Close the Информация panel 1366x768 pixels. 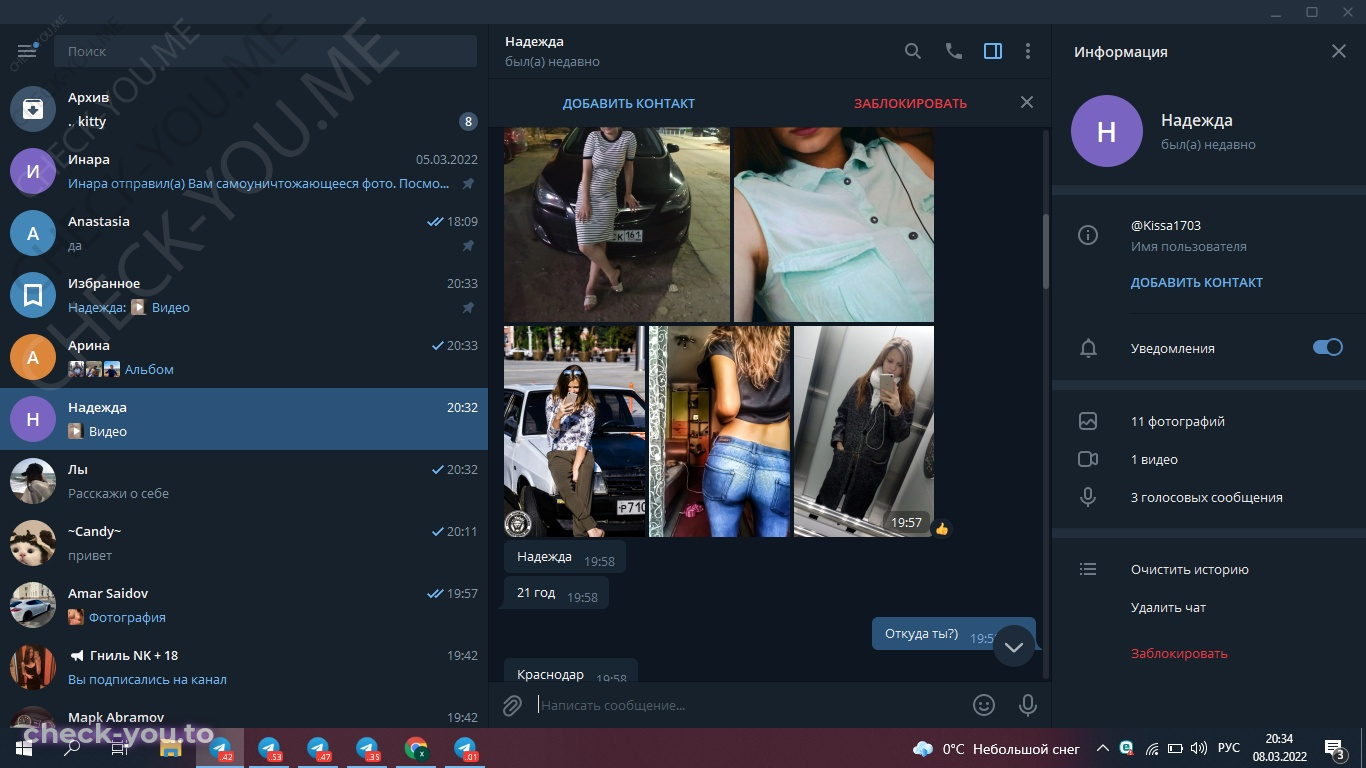point(1339,51)
